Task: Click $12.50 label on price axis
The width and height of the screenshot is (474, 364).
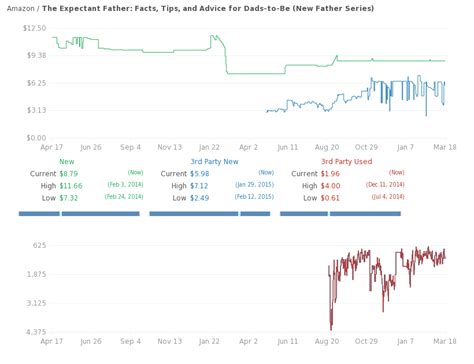Action: click(35, 28)
